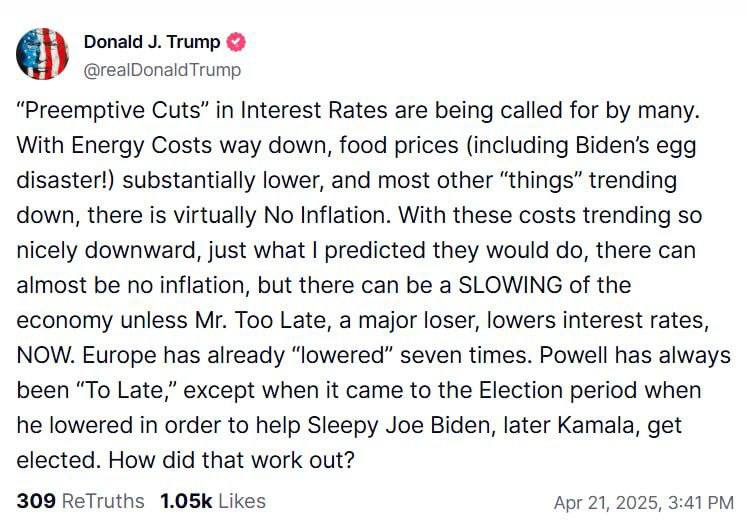Click the opening phrase "Preemptive Cuts"
Screen dimensions: 747x527
93,111
